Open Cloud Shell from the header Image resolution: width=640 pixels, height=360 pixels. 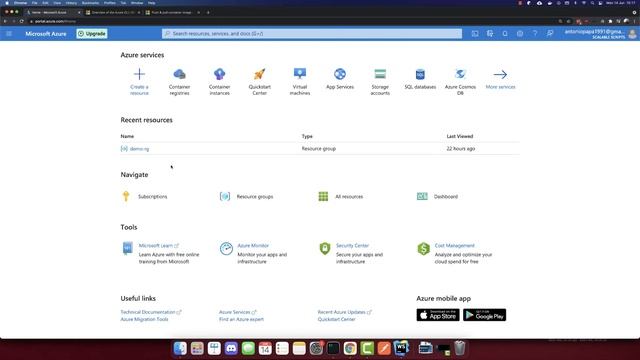click(x=475, y=33)
